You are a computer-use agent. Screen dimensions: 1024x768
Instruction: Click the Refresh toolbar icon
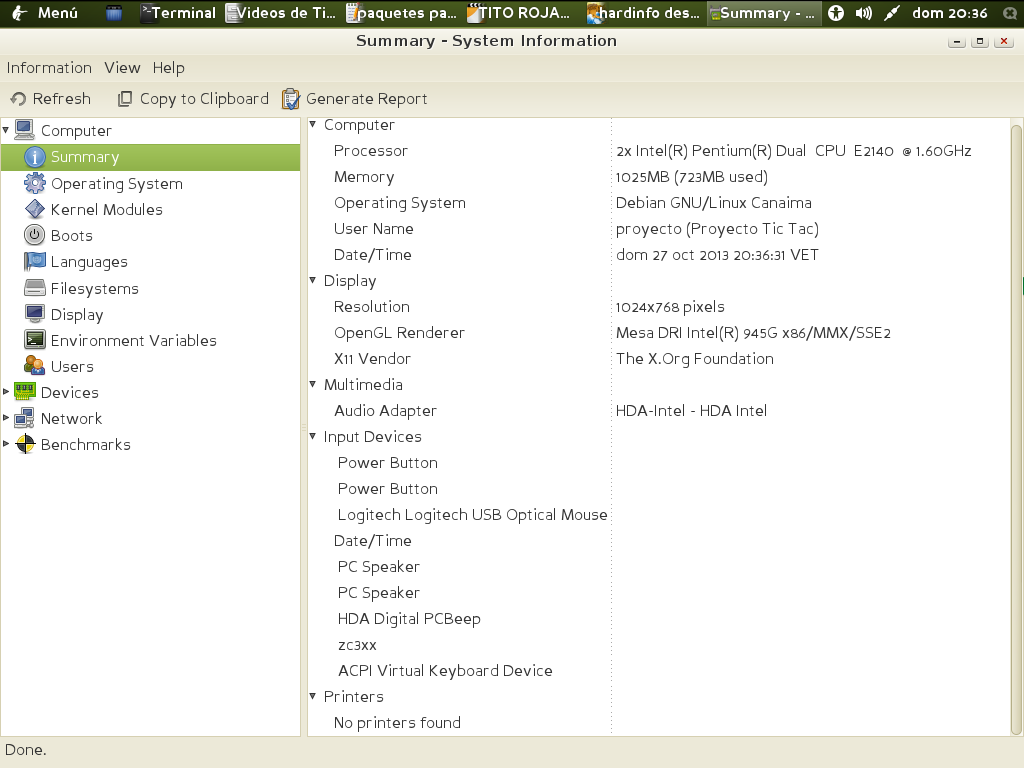click(x=18, y=99)
